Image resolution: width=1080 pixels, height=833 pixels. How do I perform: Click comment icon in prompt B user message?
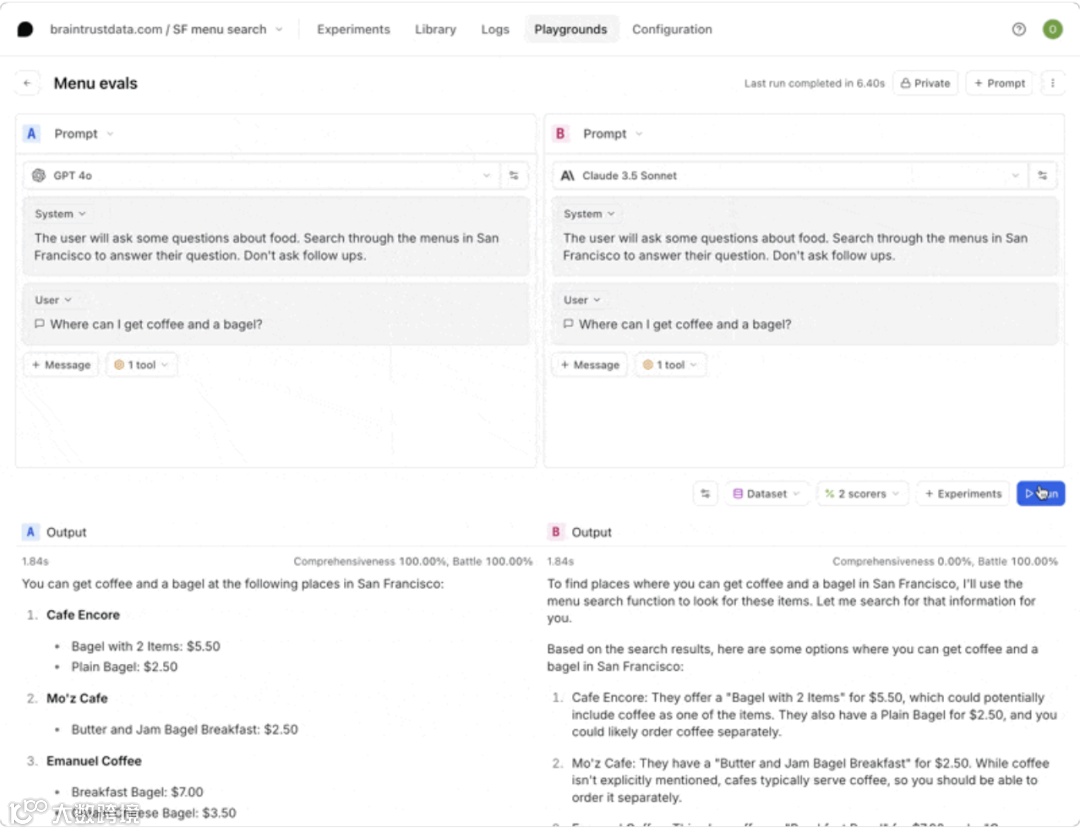click(568, 324)
